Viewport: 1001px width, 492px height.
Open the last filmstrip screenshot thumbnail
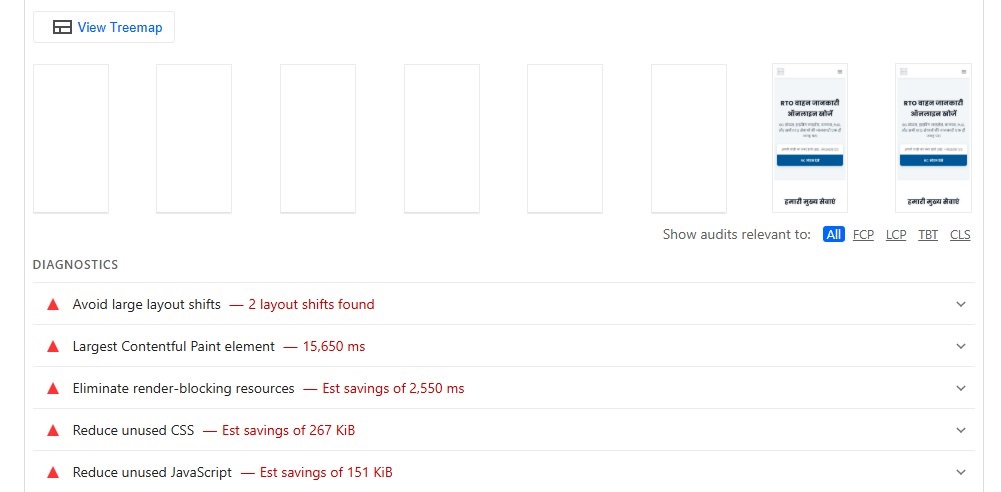(x=933, y=138)
